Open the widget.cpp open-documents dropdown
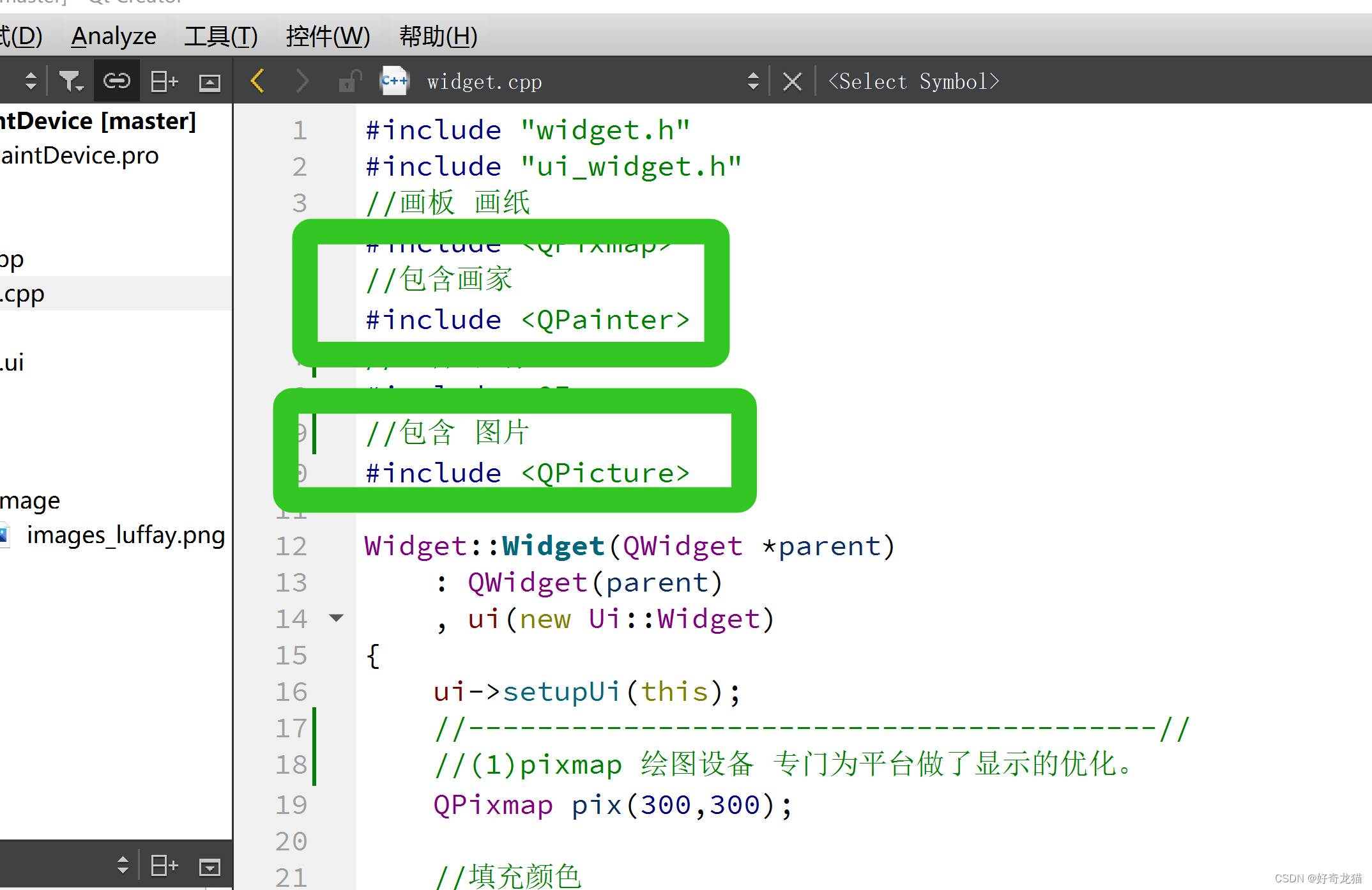 pyautogui.click(x=753, y=81)
